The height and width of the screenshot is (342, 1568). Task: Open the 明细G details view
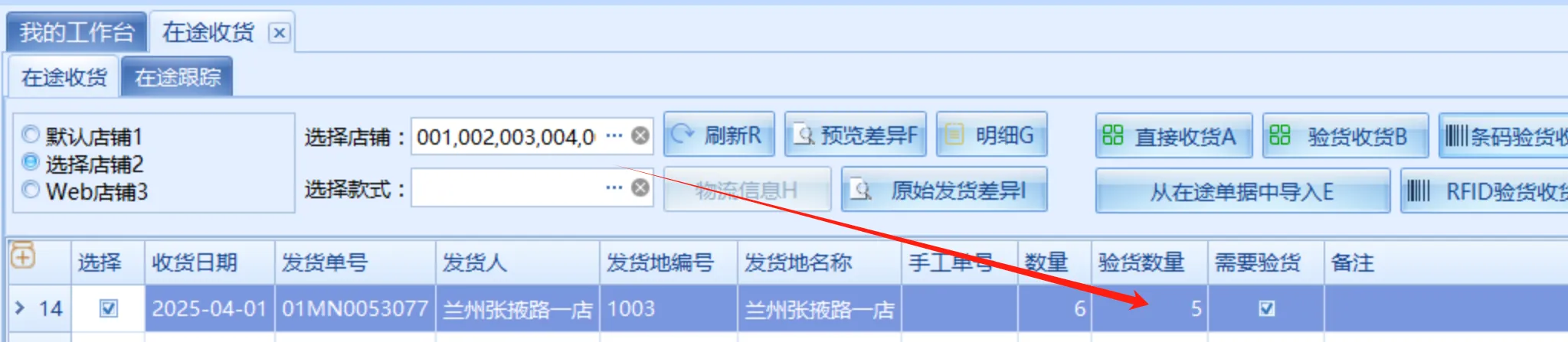click(x=991, y=135)
